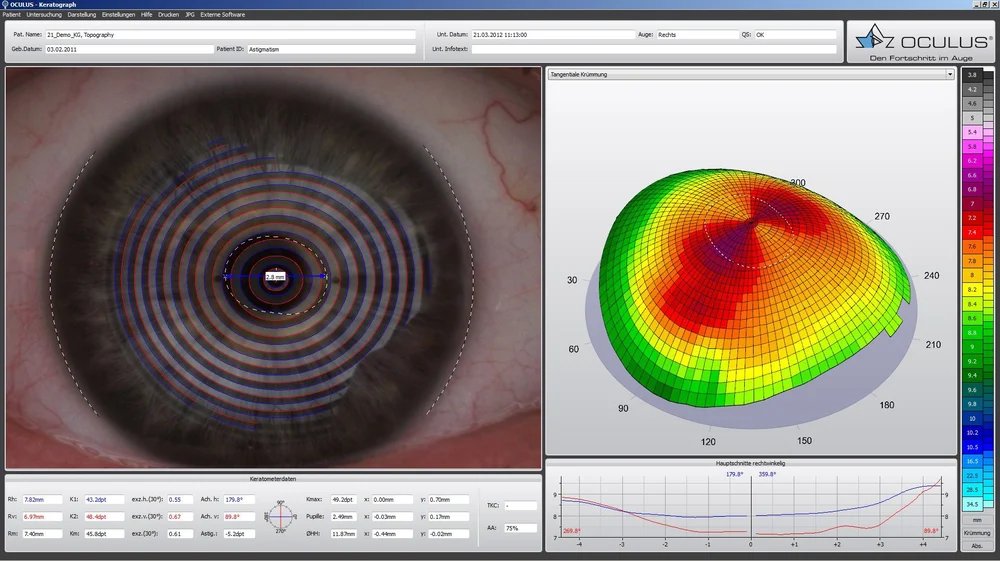The width and height of the screenshot is (1000, 561).
Task: Select the 8 orange-yellow color scale swatch
Action: point(972,275)
